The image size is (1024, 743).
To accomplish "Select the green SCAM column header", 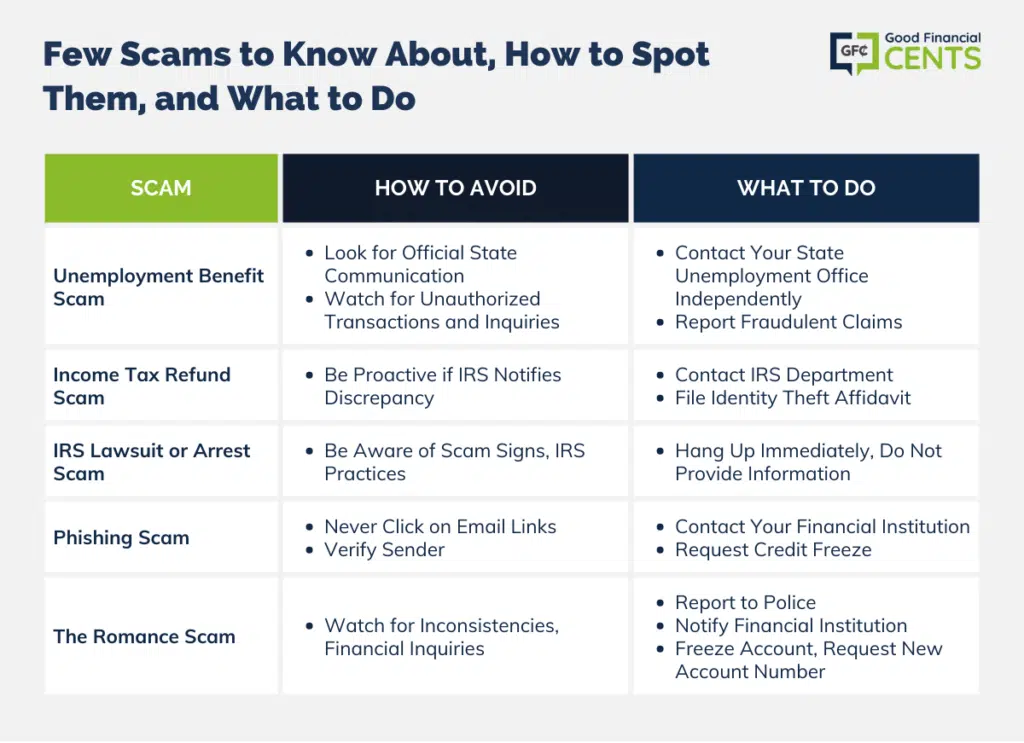I will 161,188.
